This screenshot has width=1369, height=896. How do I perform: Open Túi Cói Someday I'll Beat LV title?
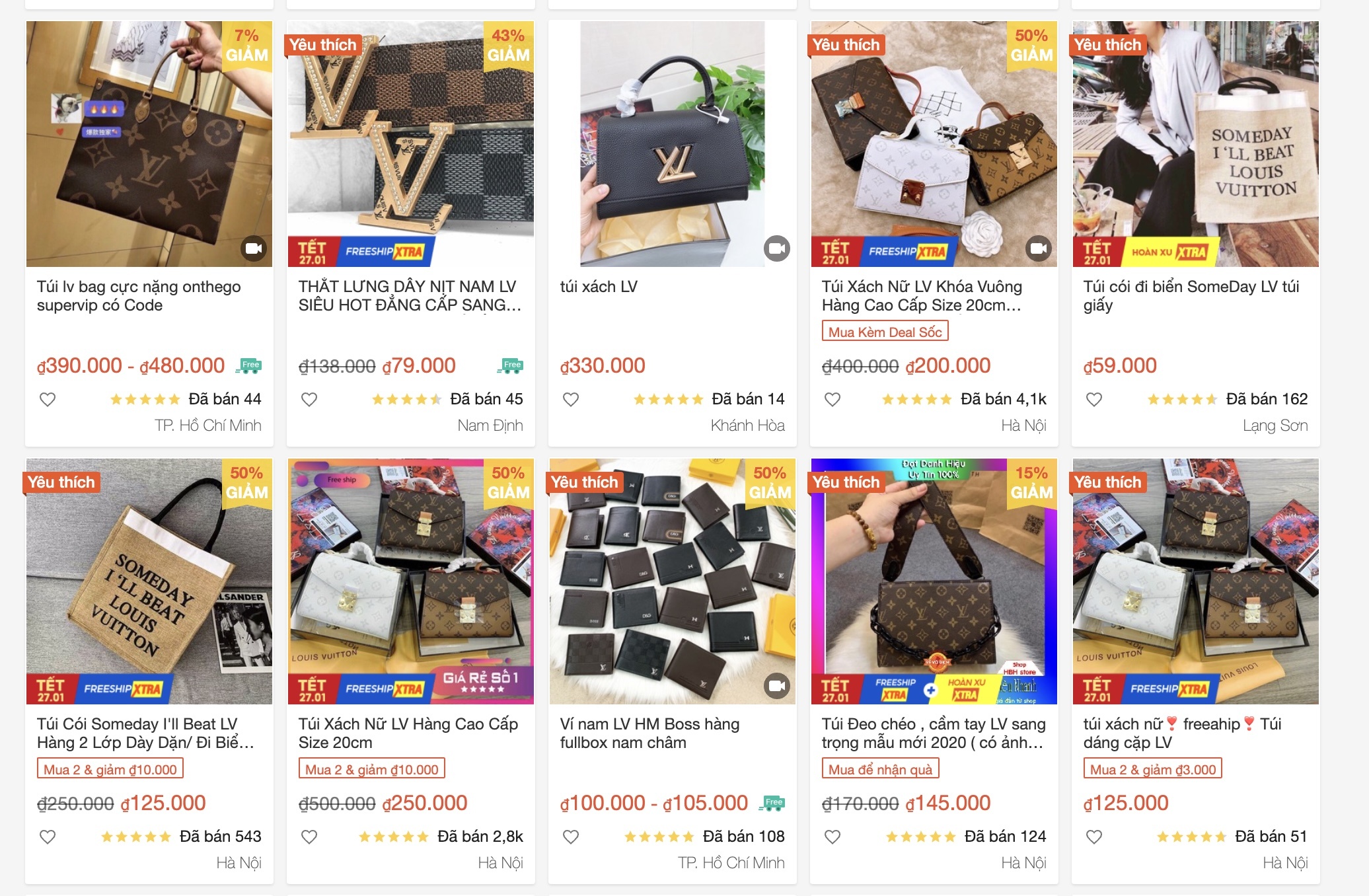(145, 733)
